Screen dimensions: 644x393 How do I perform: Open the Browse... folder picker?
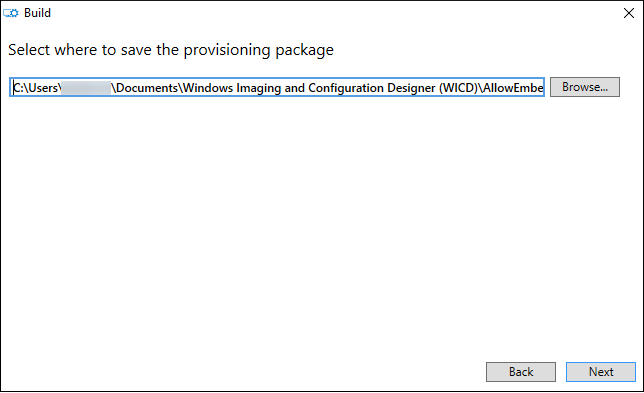coord(585,87)
